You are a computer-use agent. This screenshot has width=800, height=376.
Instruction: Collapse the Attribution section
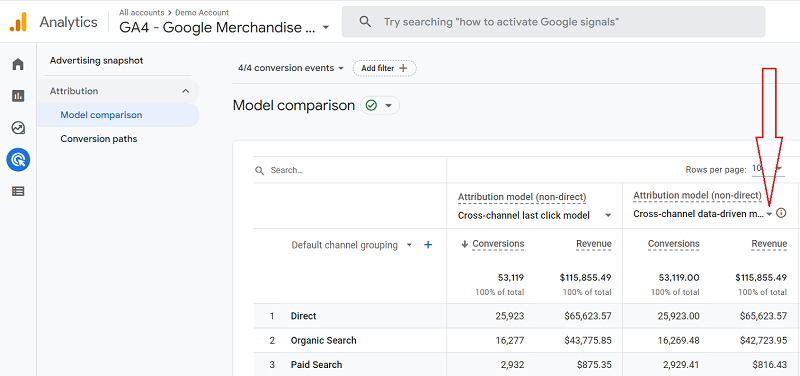click(x=186, y=91)
